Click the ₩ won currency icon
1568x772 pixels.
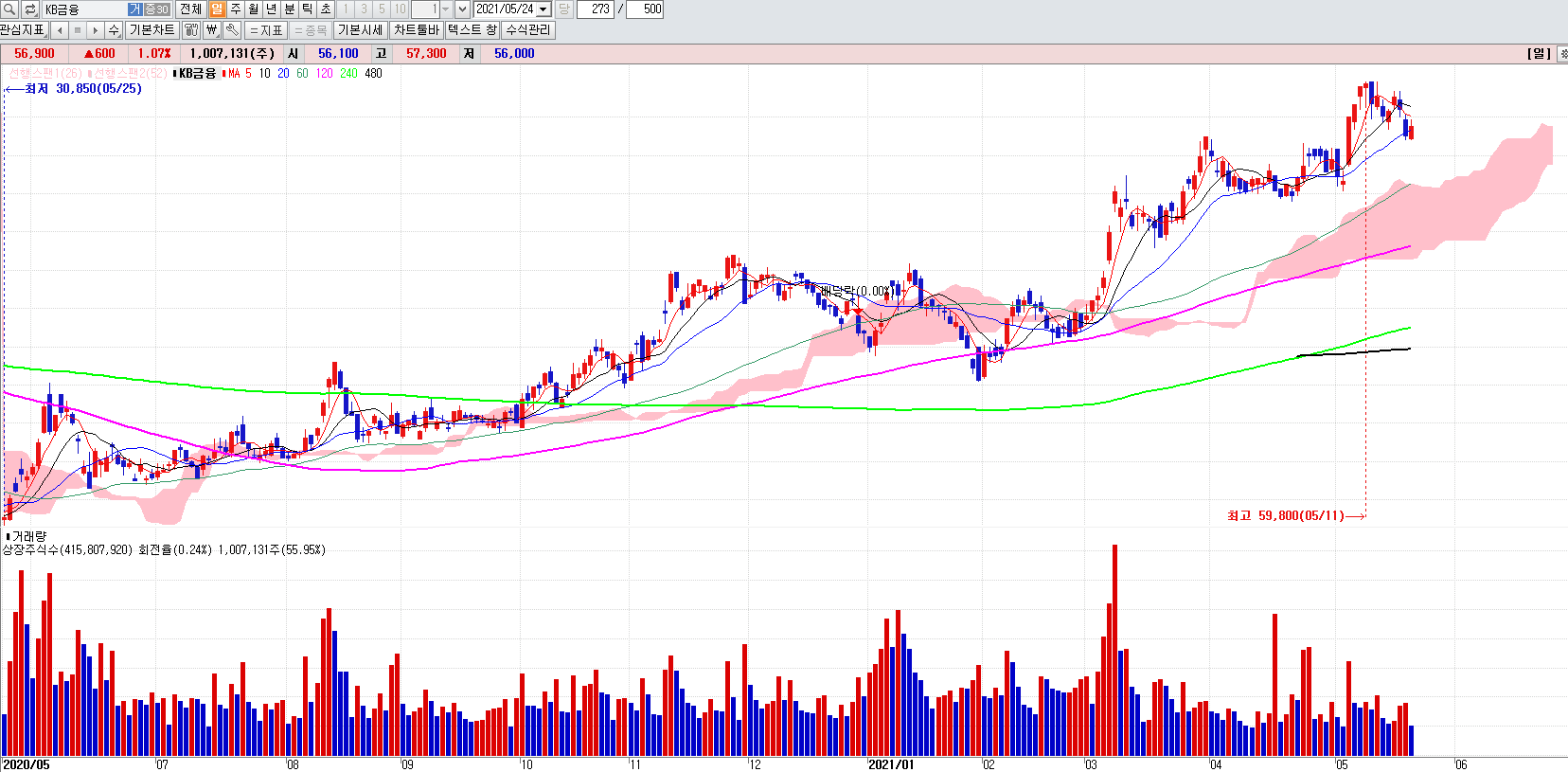(x=212, y=30)
